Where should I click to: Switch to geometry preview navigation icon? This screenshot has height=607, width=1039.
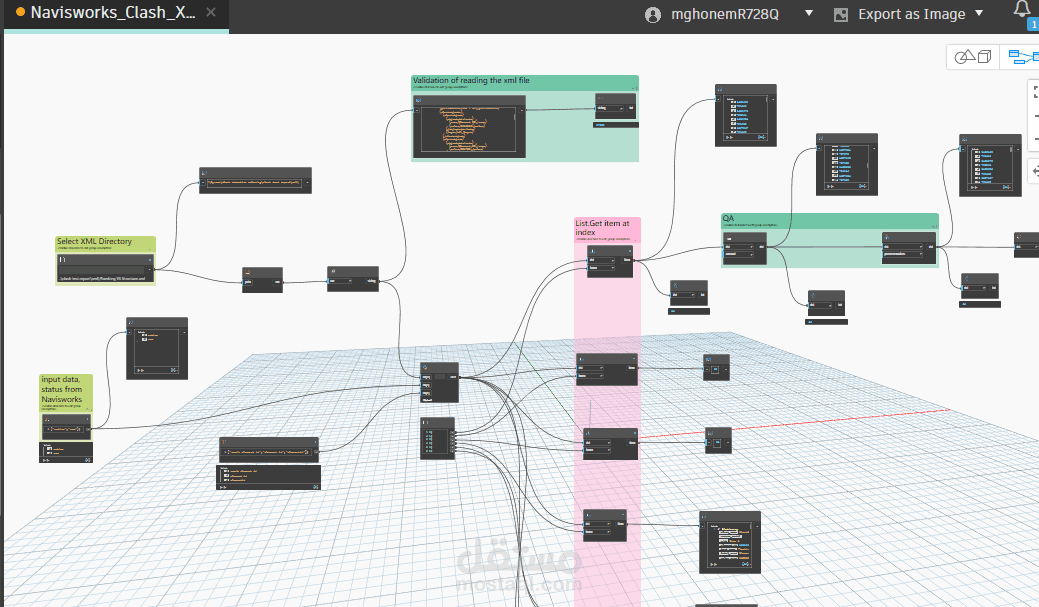973,57
